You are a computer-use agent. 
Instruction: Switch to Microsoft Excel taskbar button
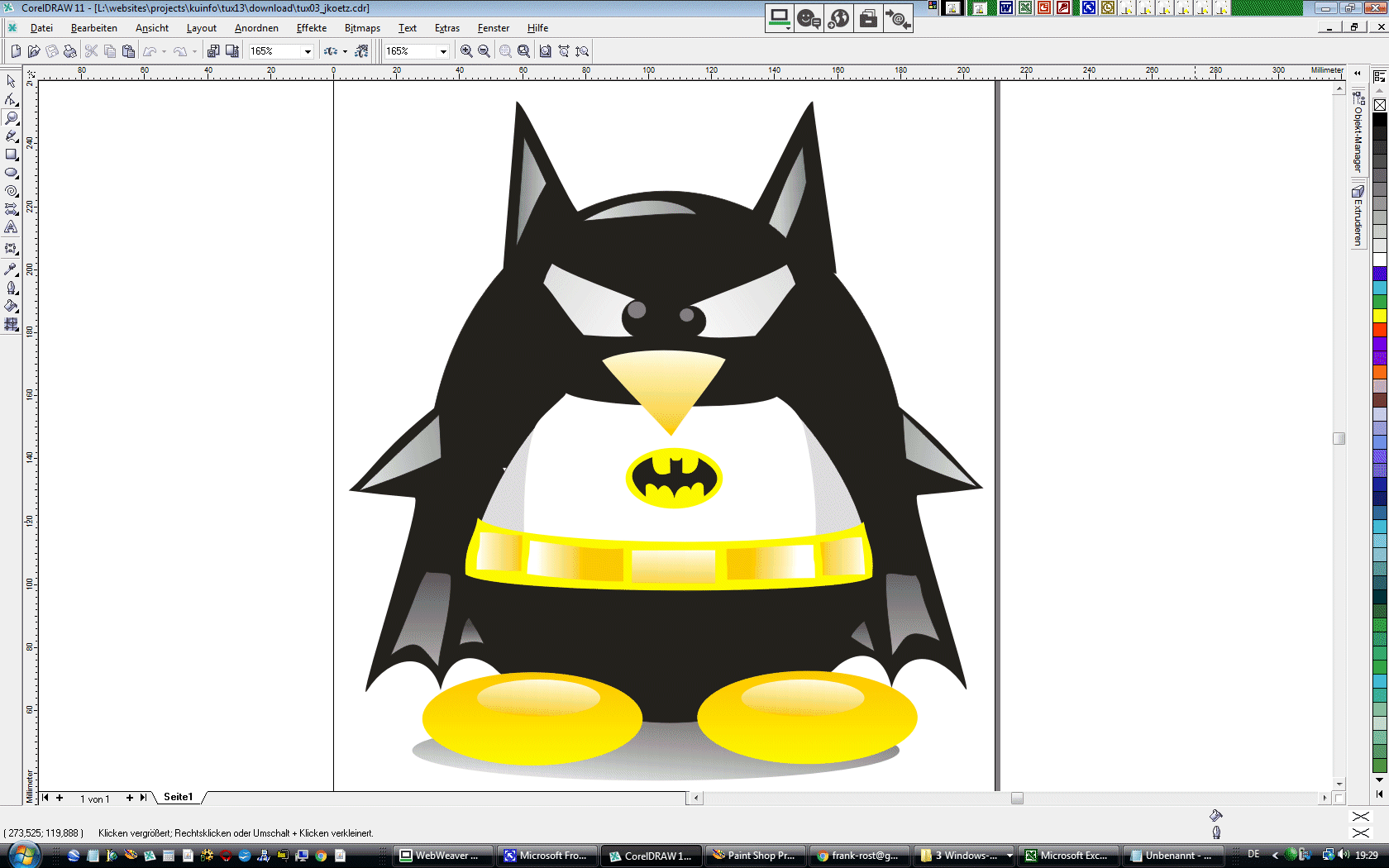(x=1067, y=856)
